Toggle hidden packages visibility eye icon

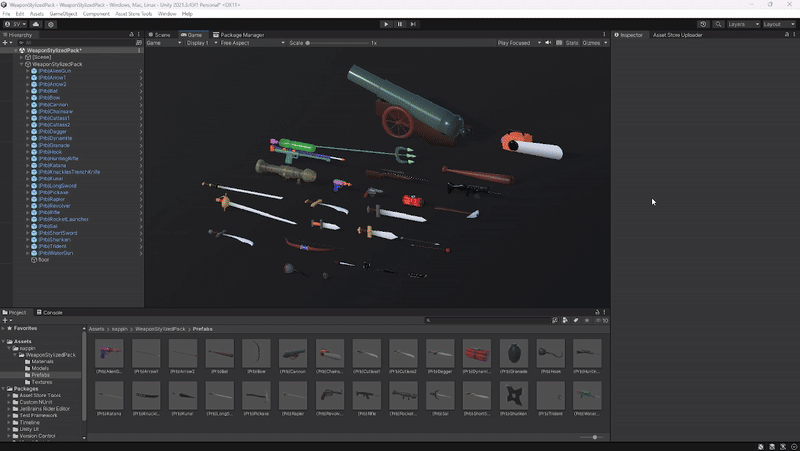point(602,320)
